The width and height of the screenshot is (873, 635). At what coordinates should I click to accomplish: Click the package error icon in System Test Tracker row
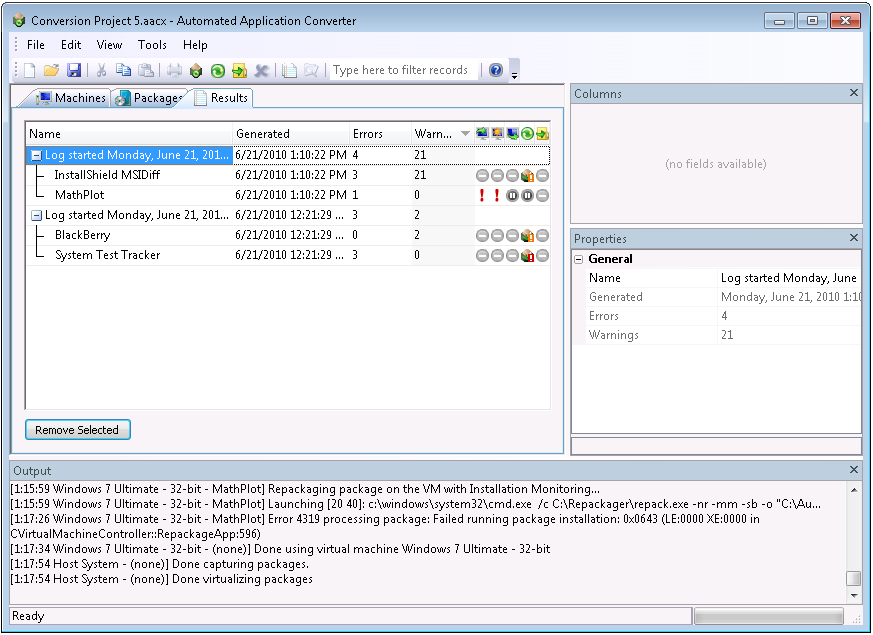click(527, 256)
